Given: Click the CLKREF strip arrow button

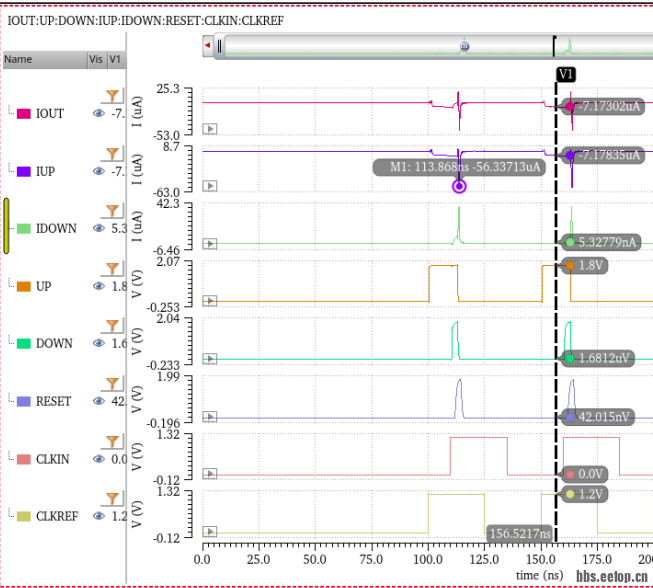Looking at the screenshot, I should pos(210,531).
